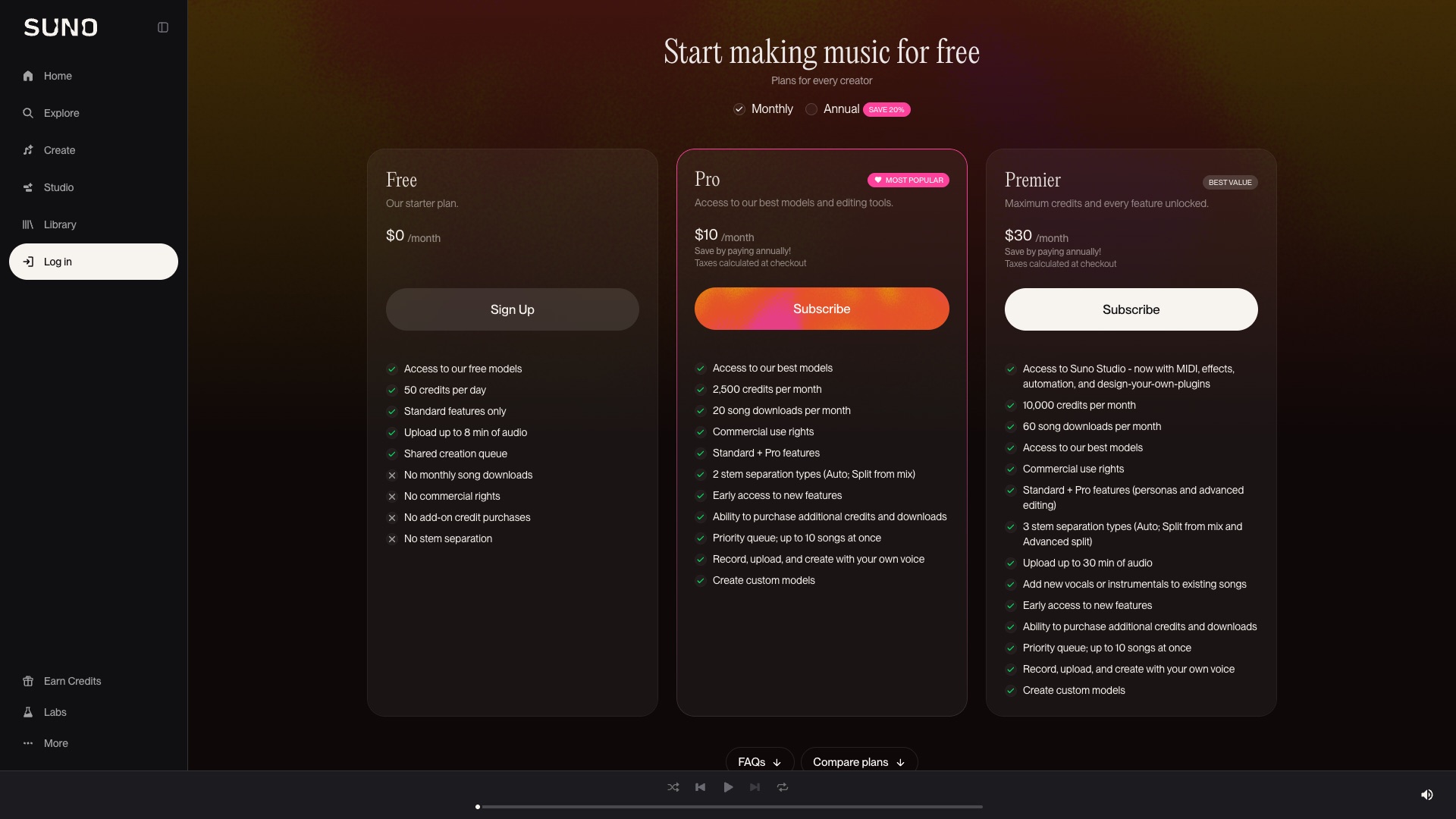The image size is (1456, 819).
Task: Subscribe to the Pro plan
Action: [822, 309]
